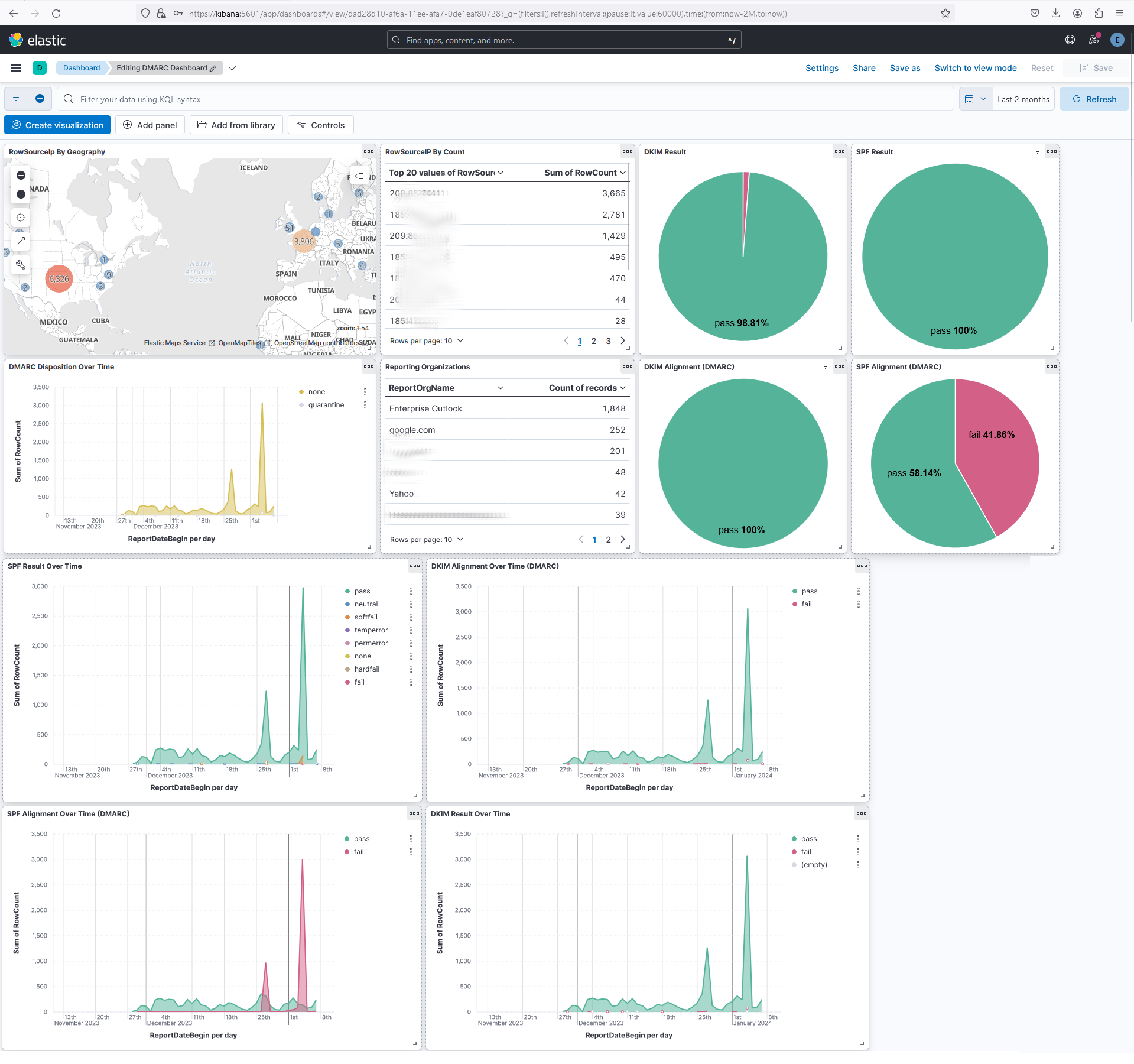Image resolution: width=1134 pixels, height=1064 pixels.
Task: Click the Create visualization button
Action: [x=57, y=125]
